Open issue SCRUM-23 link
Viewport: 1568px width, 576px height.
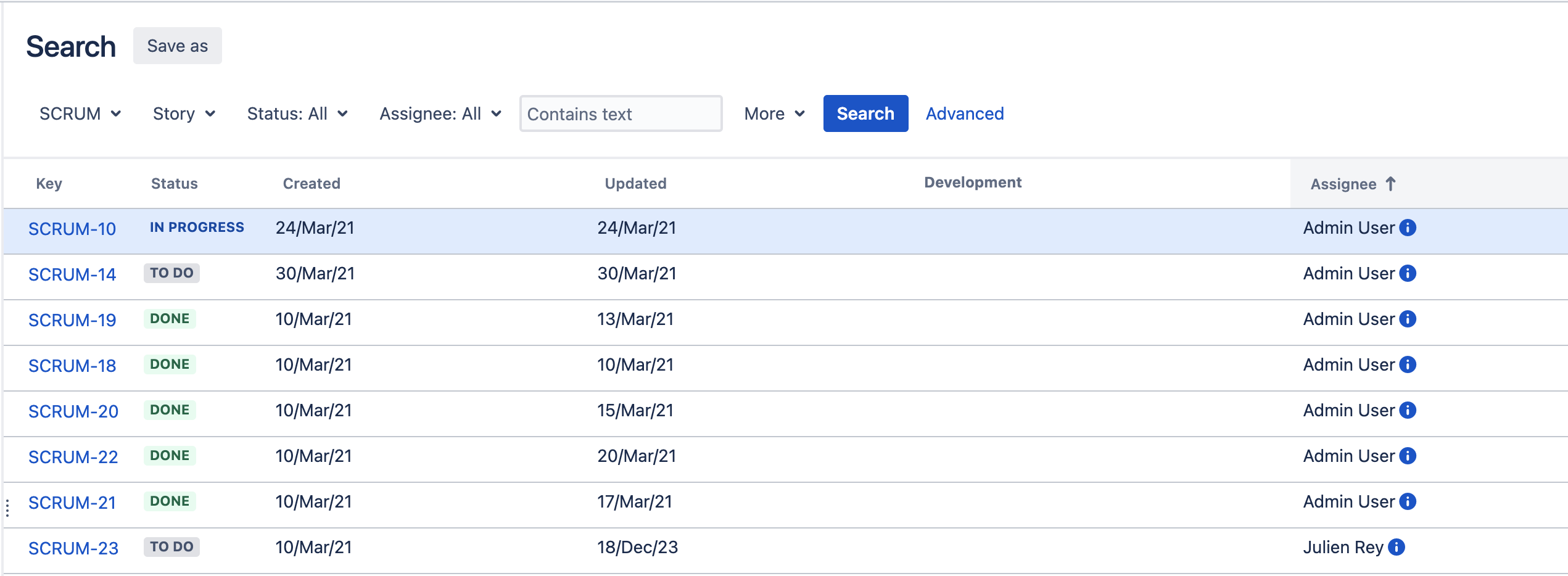(x=73, y=548)
